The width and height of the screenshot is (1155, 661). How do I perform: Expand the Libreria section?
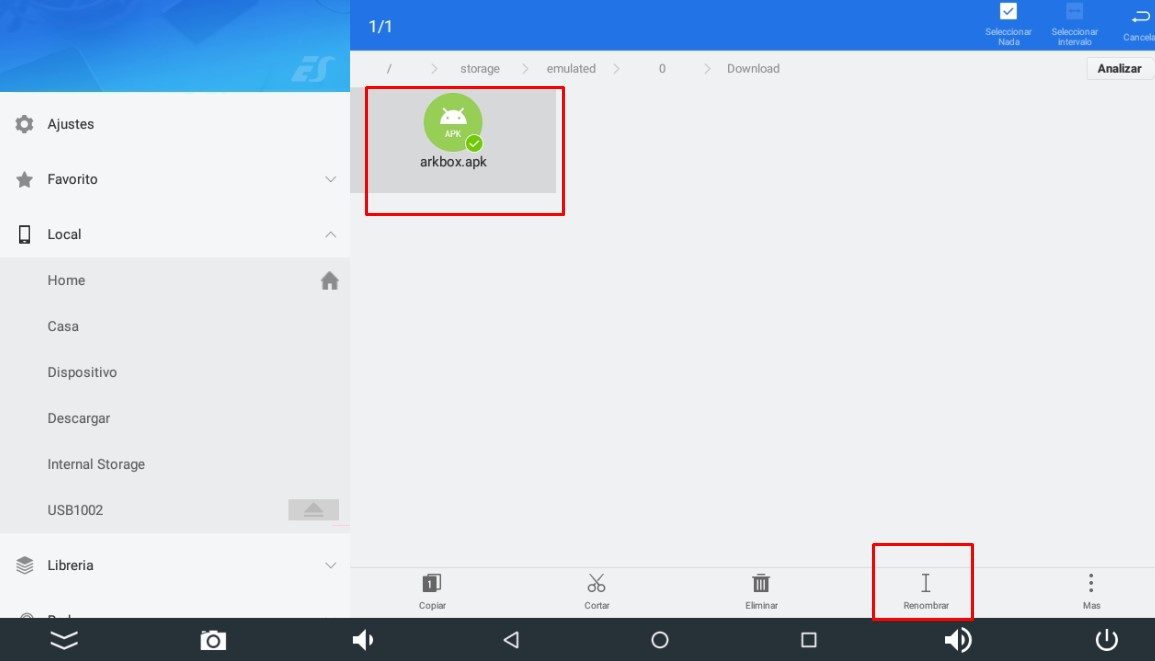tap(330, 566)
